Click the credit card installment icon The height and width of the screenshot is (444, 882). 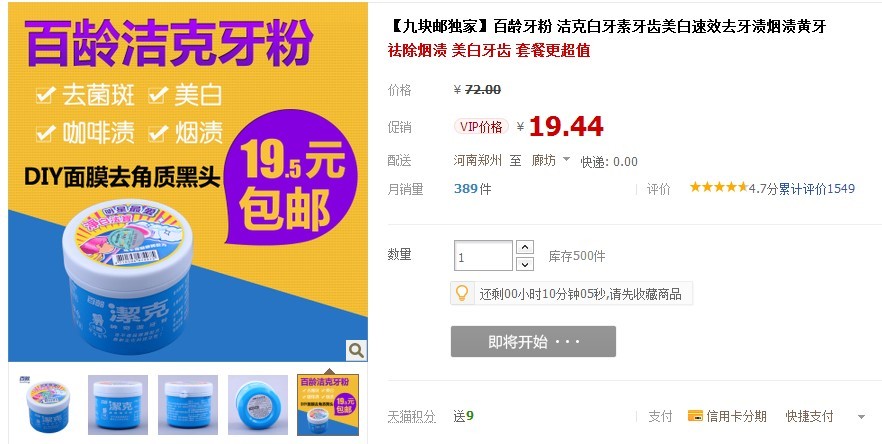(x=695, y=416)
